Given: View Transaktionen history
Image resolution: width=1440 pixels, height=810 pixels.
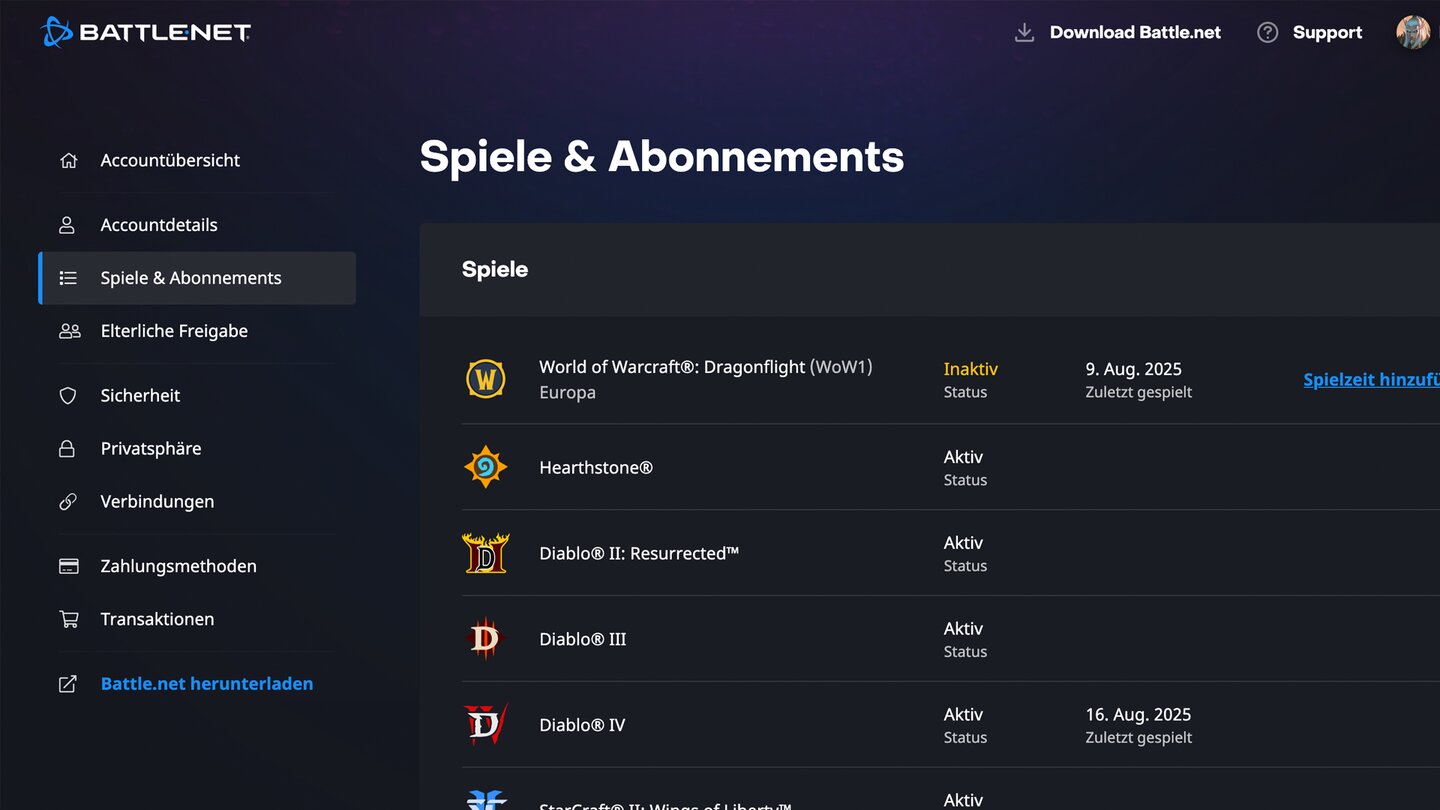Looking at the screenshot, I should click(x=157, y=619).
